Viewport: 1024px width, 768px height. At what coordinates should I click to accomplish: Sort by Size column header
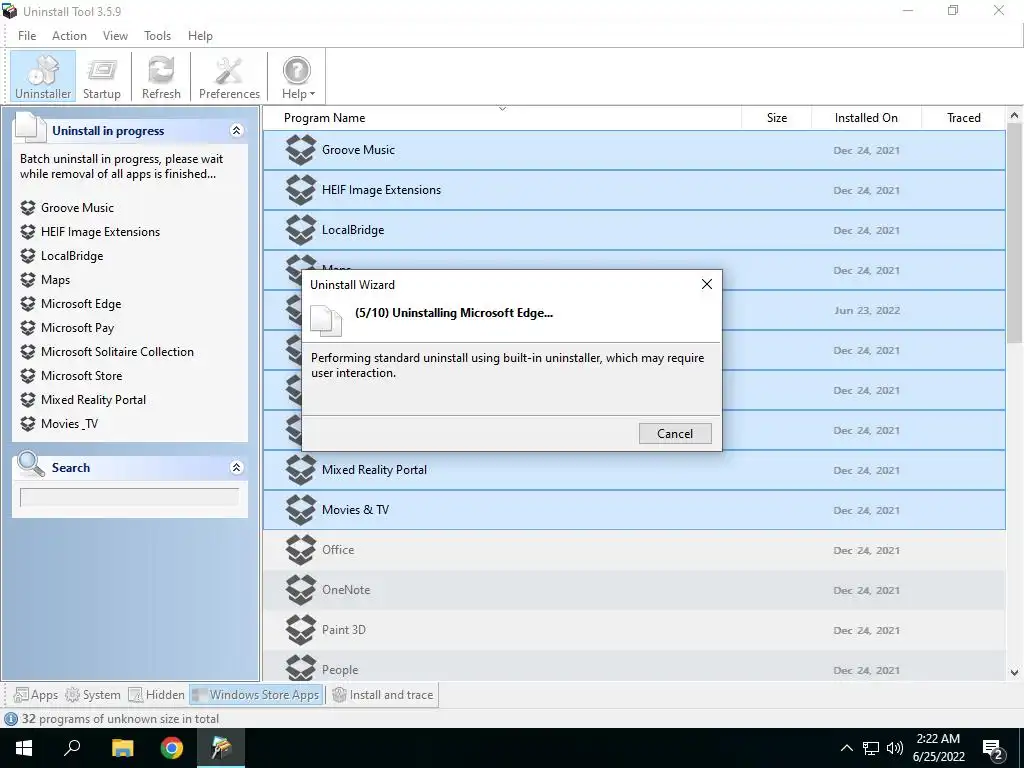(x=776, y=118)
